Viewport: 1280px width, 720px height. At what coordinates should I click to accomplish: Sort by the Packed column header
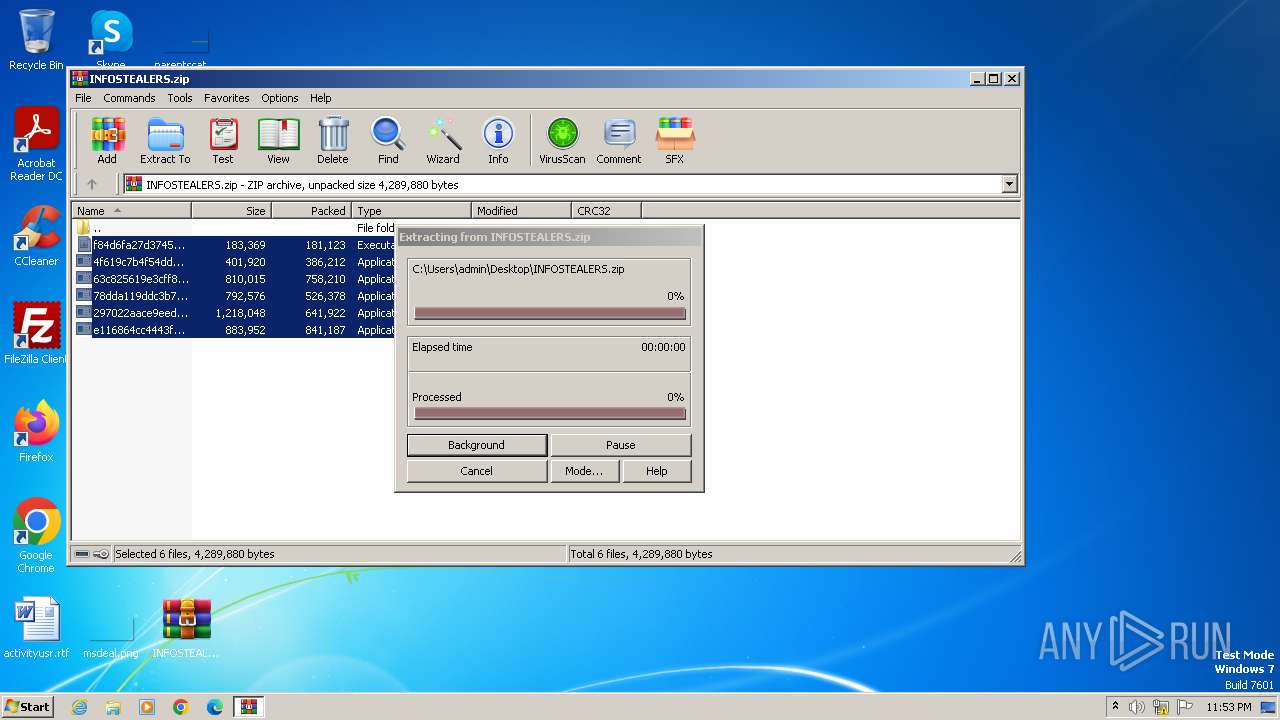tap(311, 211)
